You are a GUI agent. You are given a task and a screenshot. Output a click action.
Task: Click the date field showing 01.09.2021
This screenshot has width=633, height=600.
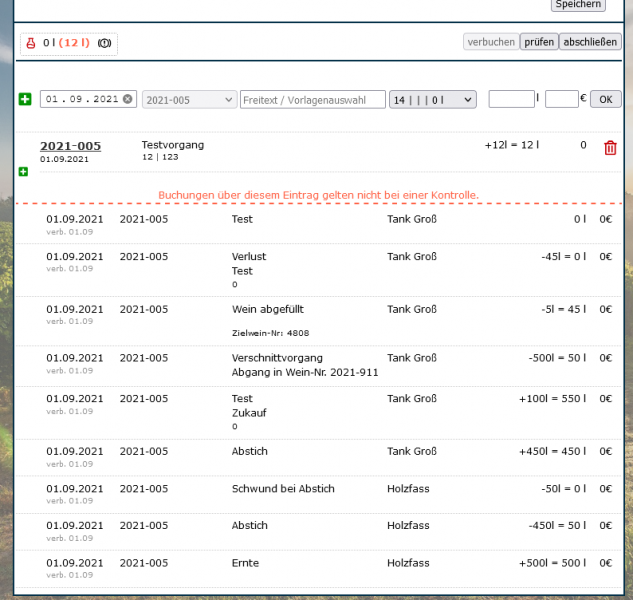tap(80, 99)
